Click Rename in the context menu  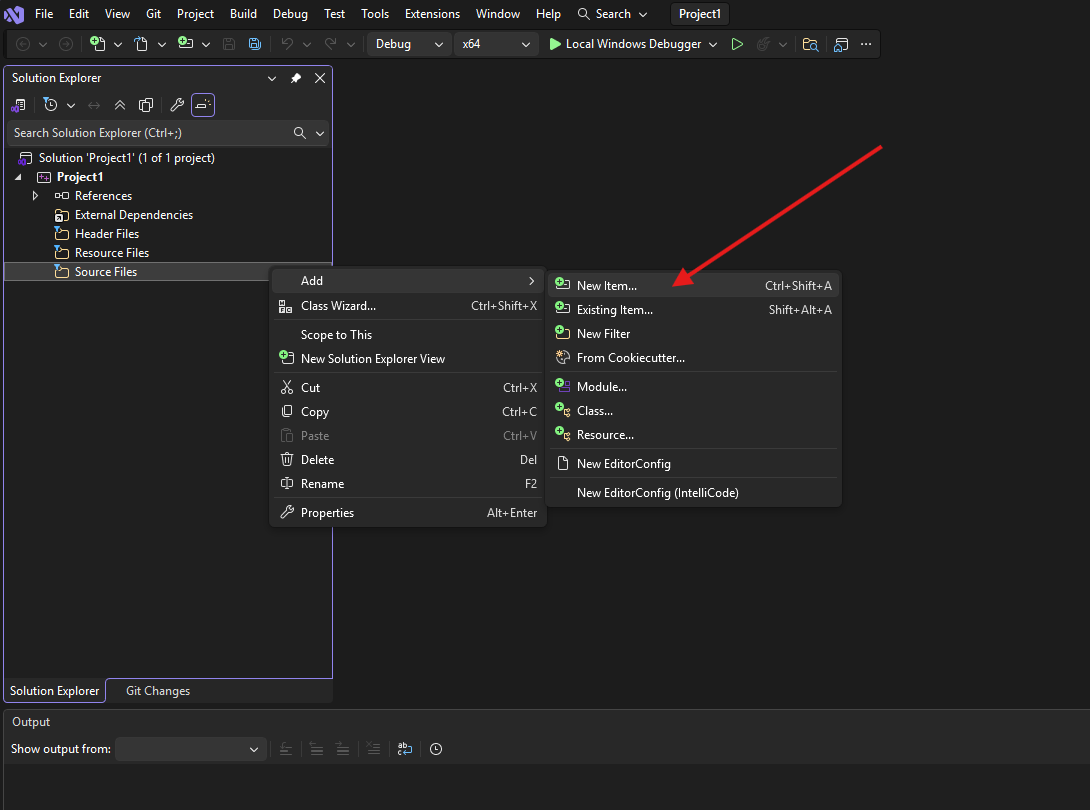(x=408, y=484)
